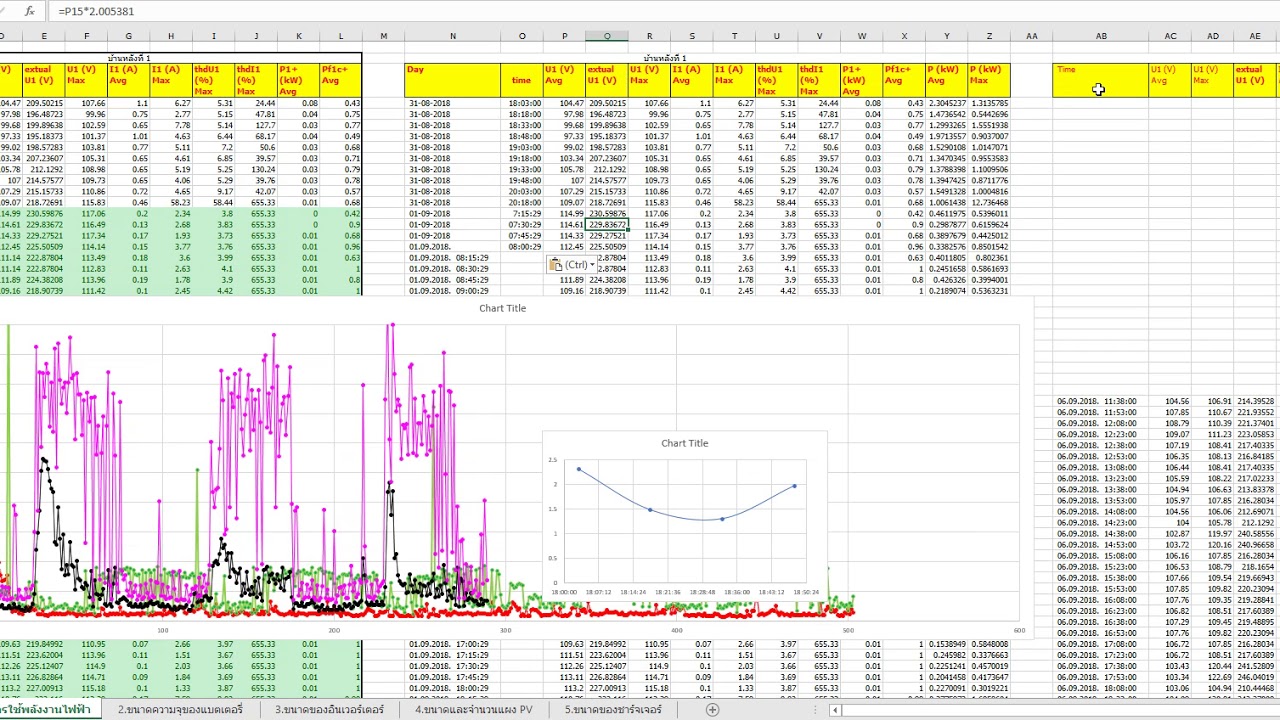Image resolution: width=1280 pixels, height=720 pixels.
Task: Open sheet tab 4 ending in PV
Action: tap(474, 709)
